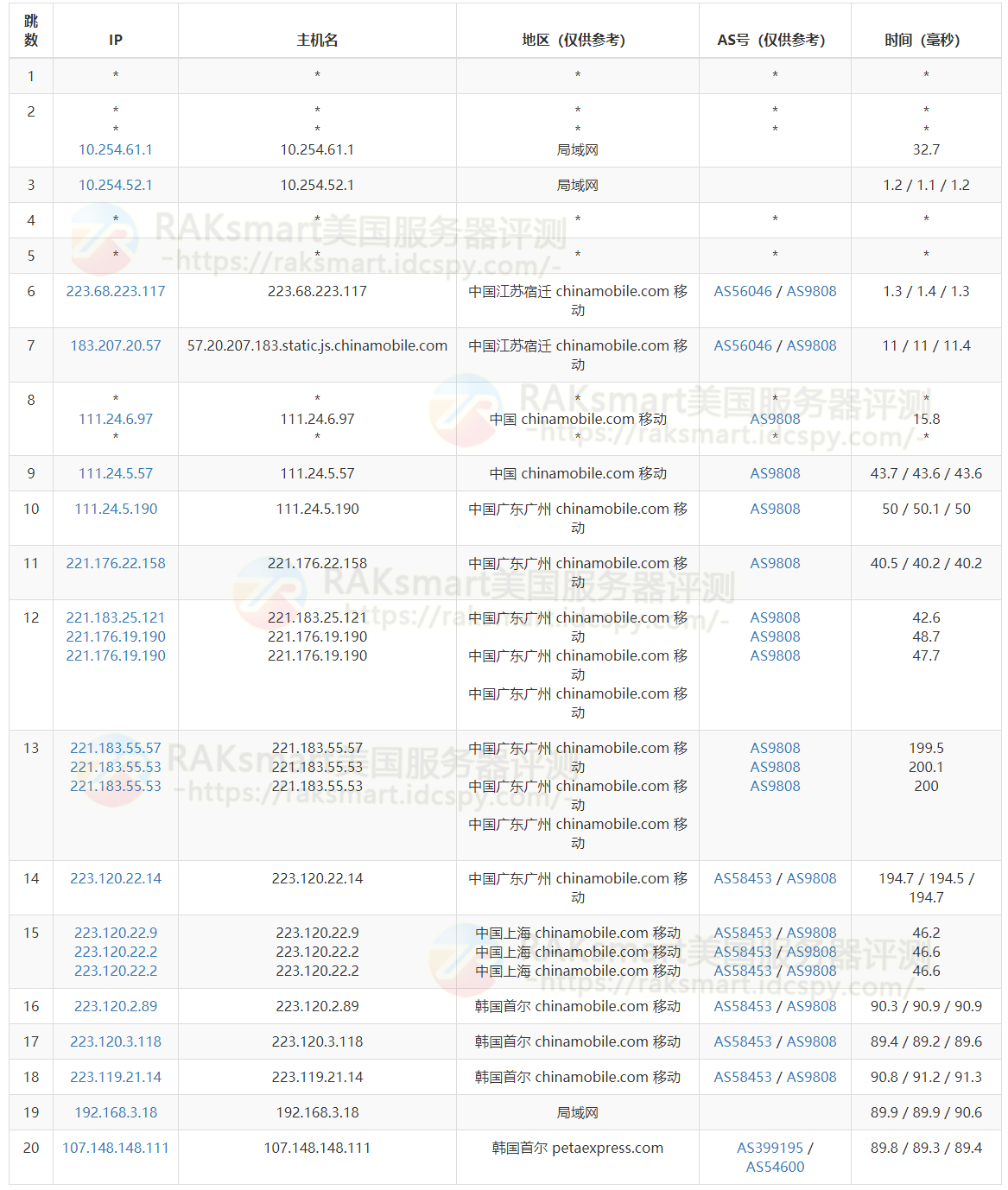Click 局域网 in the hop 19 row
Screen dimensions: 1008x1190
(578, 1112)
